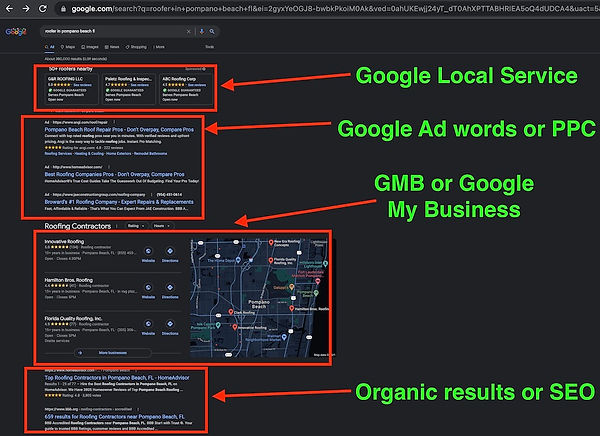Click the More businesses button

click(112, 353)
